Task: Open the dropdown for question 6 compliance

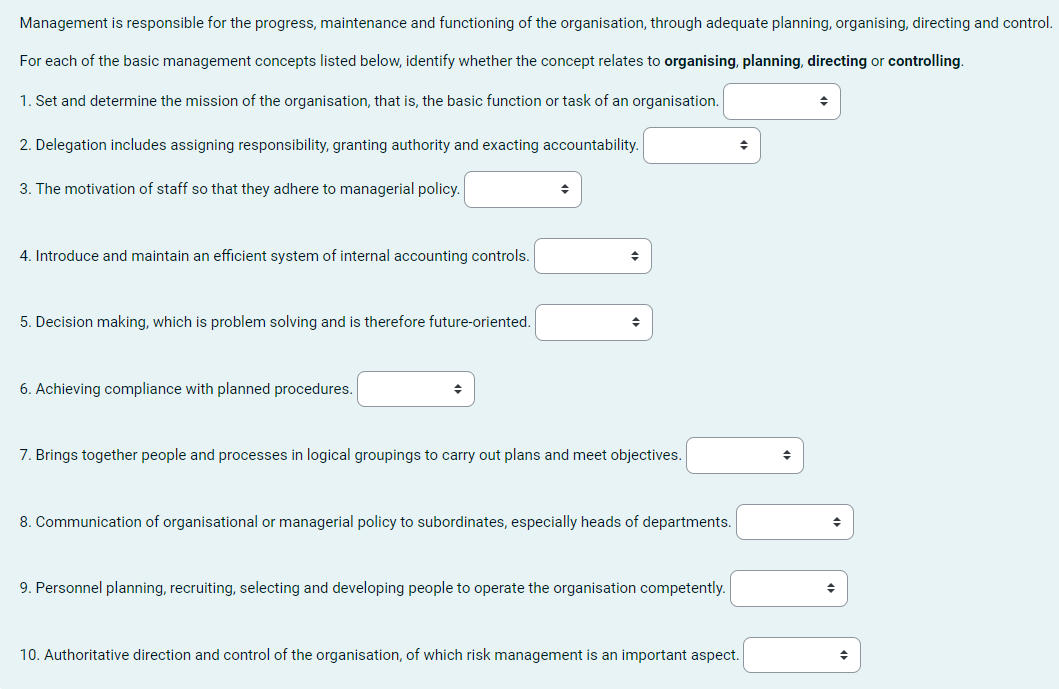Action: coord(415,389)
